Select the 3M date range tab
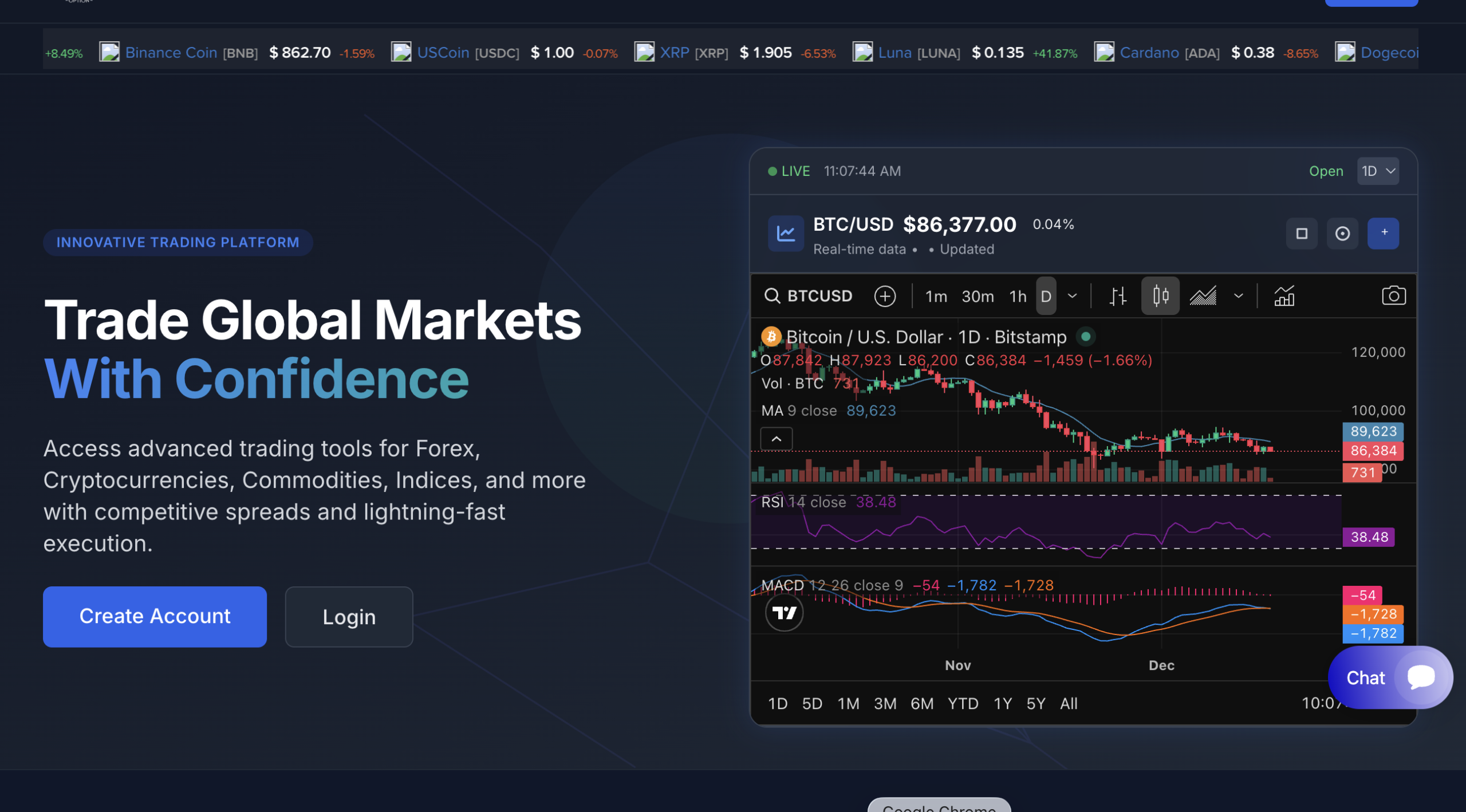This screenshot has height=812, width=1466. click(x=885, y=703)
